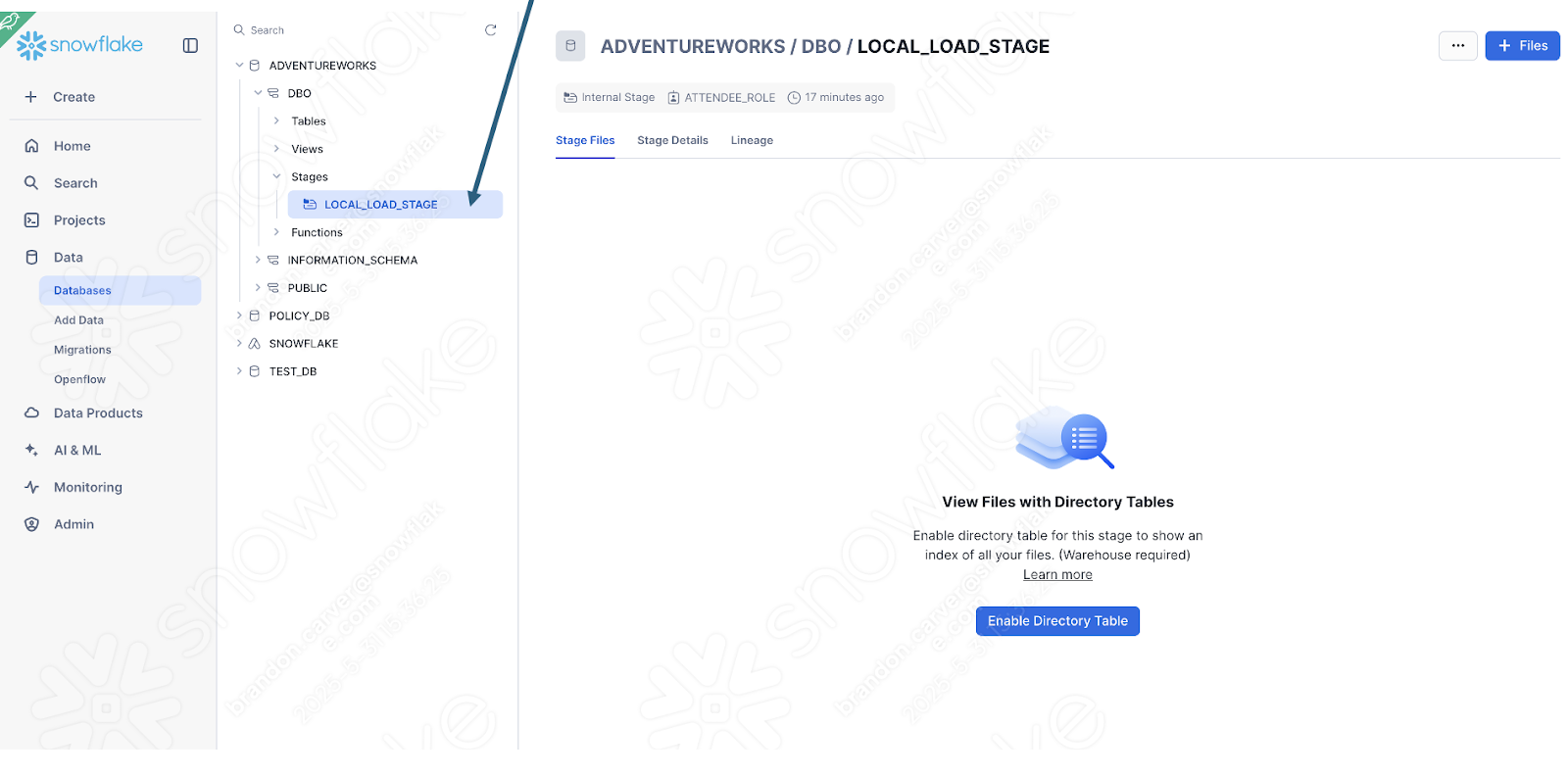Collapse the sidebar using the panel icon
This screenshot has width=1568, height=776.
coord(190,45)
